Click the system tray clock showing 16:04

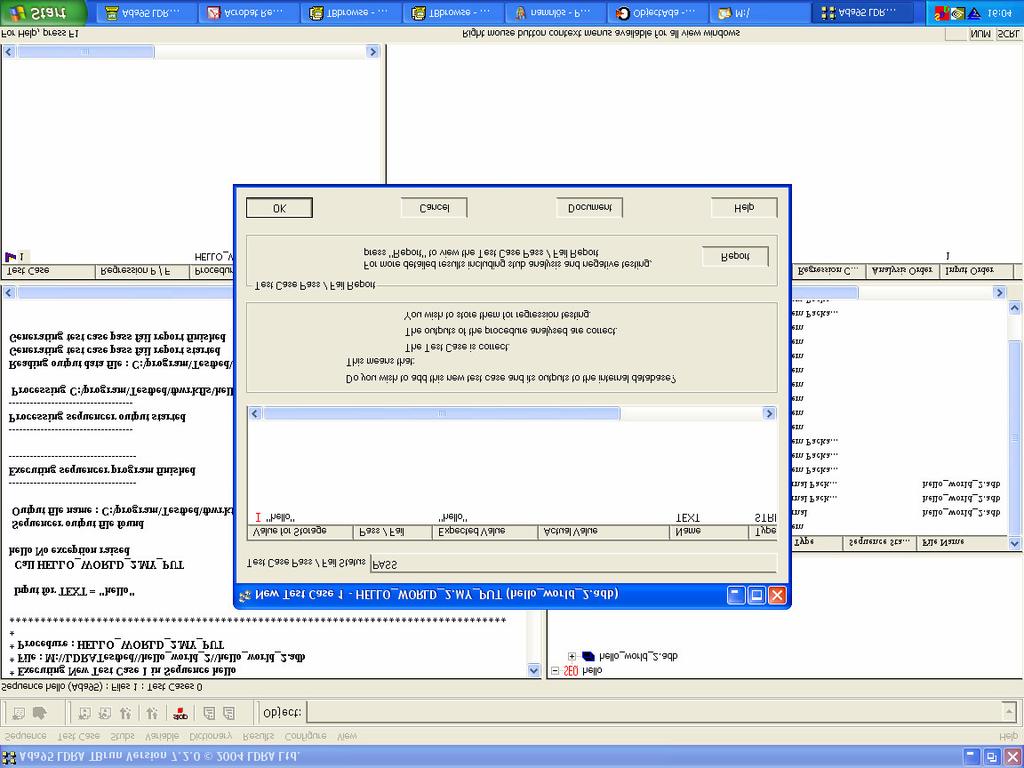999,13
